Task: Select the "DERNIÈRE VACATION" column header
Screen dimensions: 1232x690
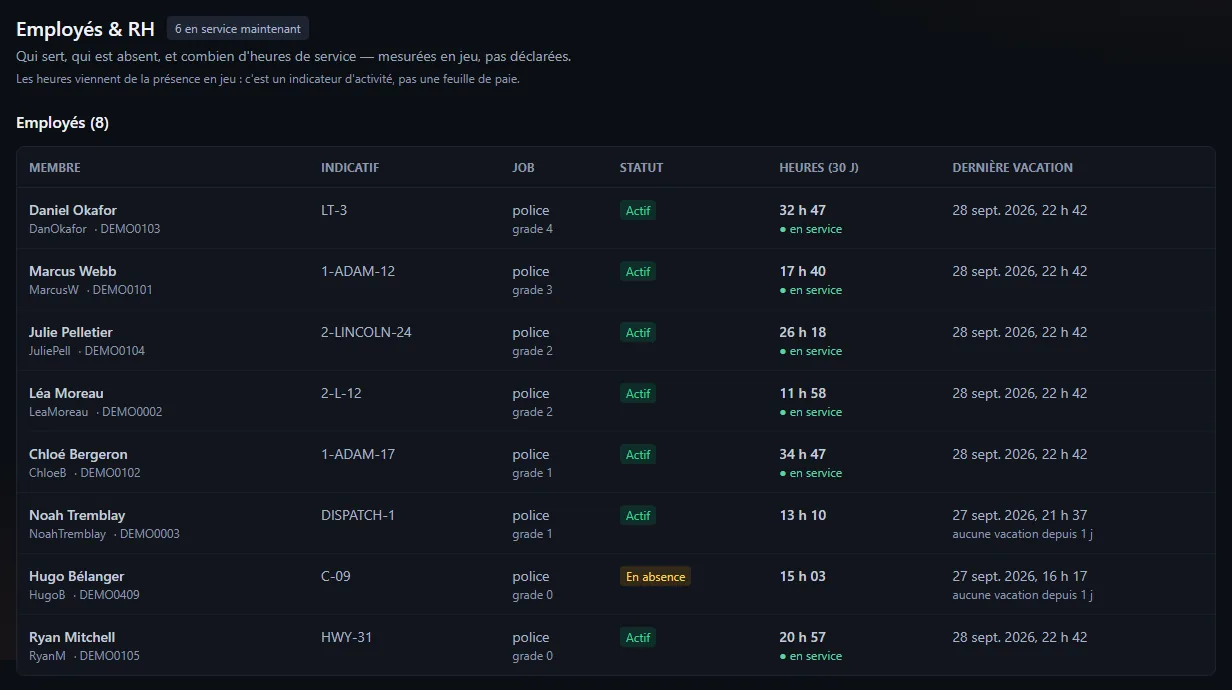Action: pyautogui.click(x=1012, y=168)
